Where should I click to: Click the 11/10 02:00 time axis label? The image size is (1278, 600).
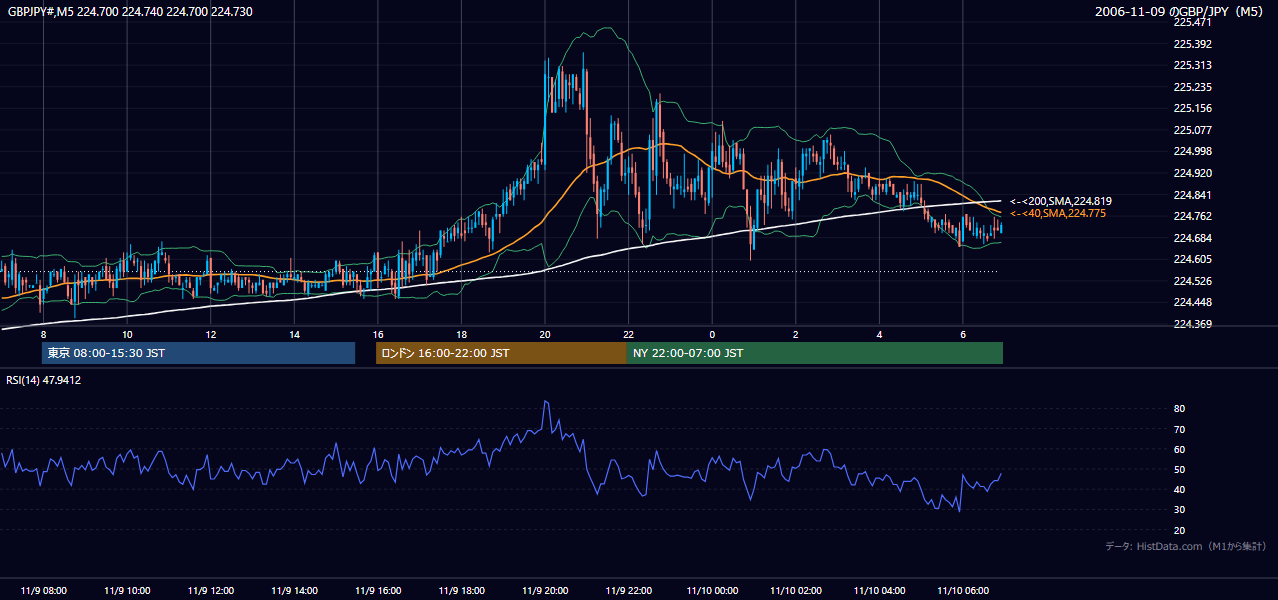click(x=796, y=590)
